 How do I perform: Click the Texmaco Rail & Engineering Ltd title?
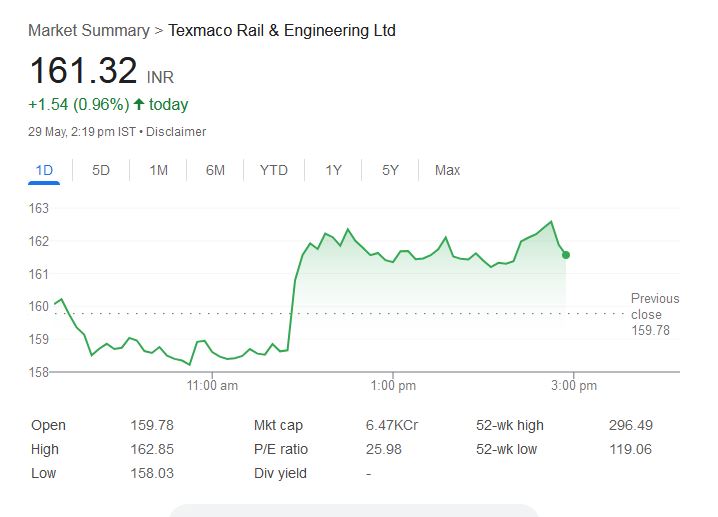(282, 31)
